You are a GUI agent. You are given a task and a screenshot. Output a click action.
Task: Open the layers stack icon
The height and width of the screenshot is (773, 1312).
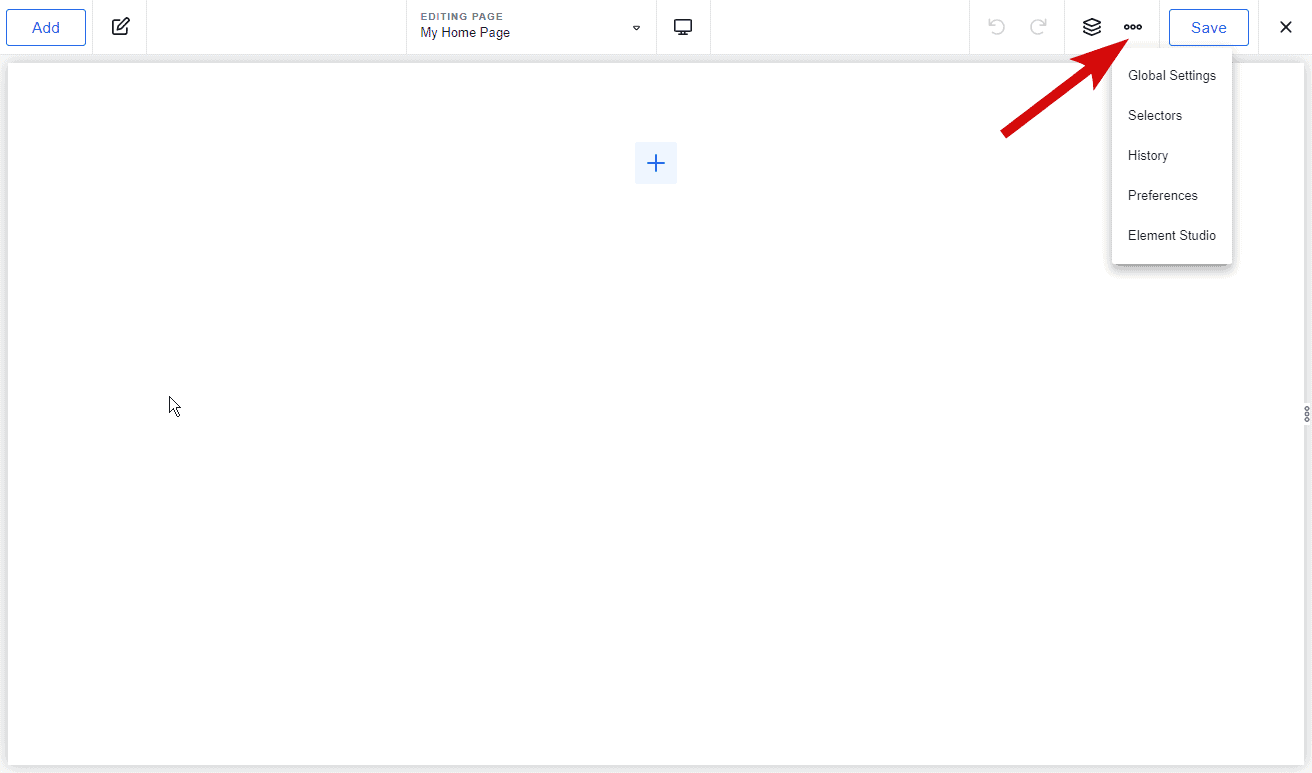point(1092,27)
